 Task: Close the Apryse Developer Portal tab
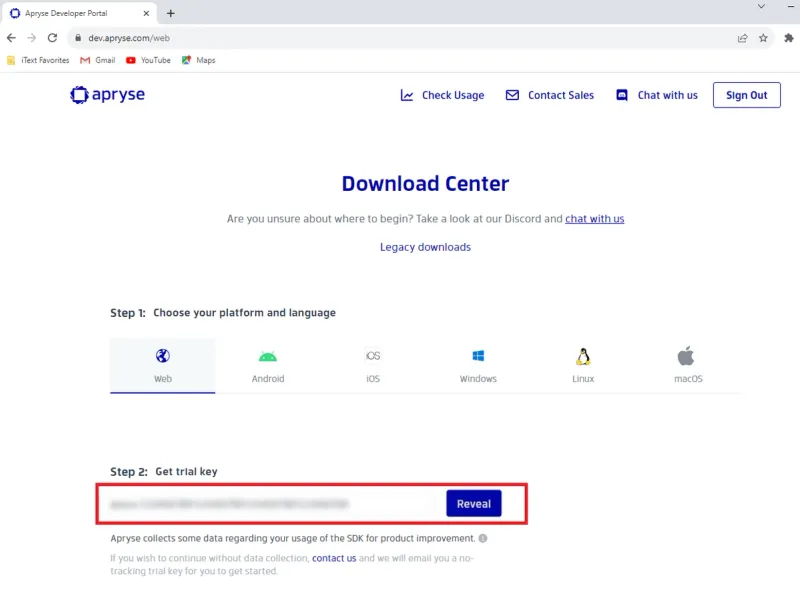pyautogui.click(x=146, y=13)
